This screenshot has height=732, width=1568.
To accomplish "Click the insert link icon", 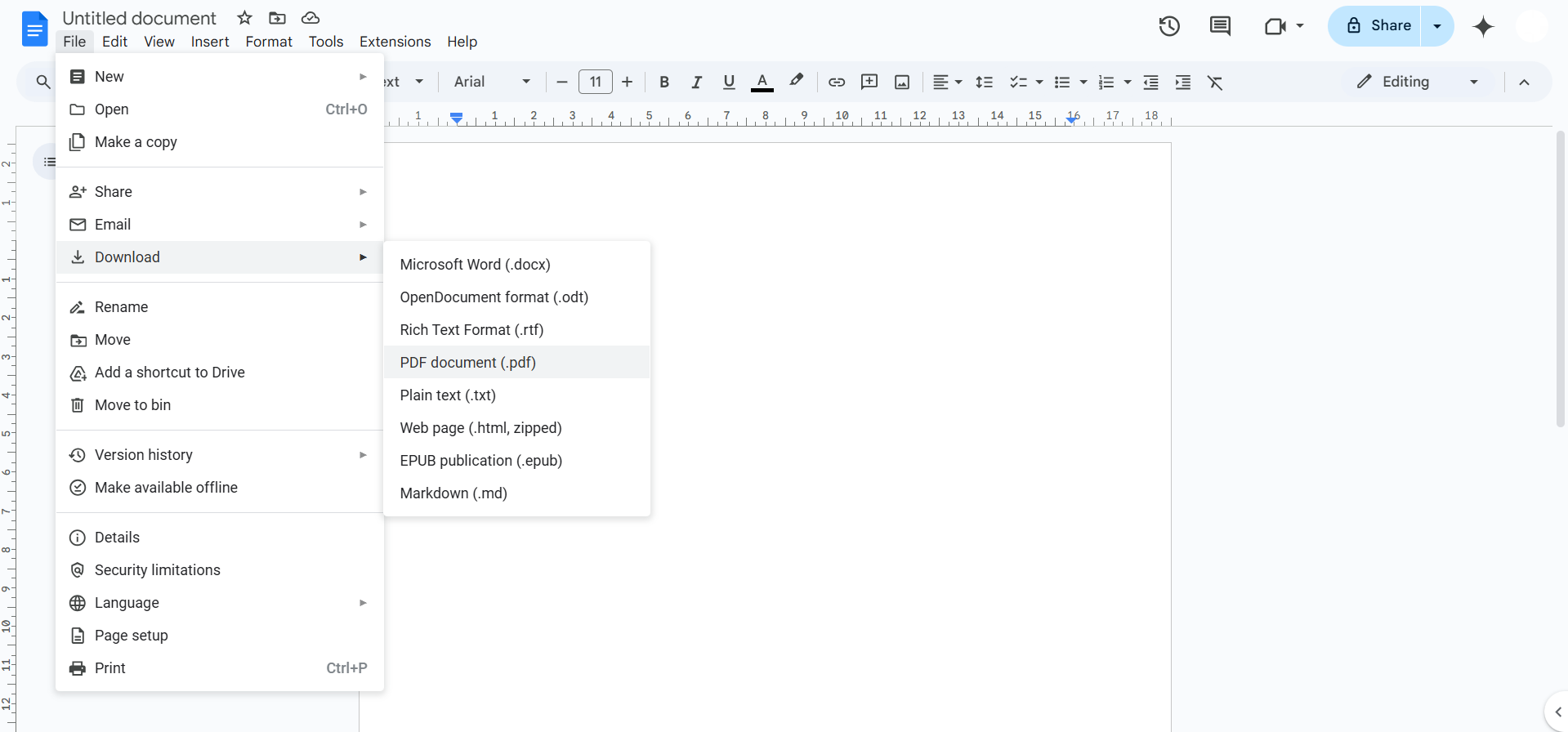I will pos(836,82).
